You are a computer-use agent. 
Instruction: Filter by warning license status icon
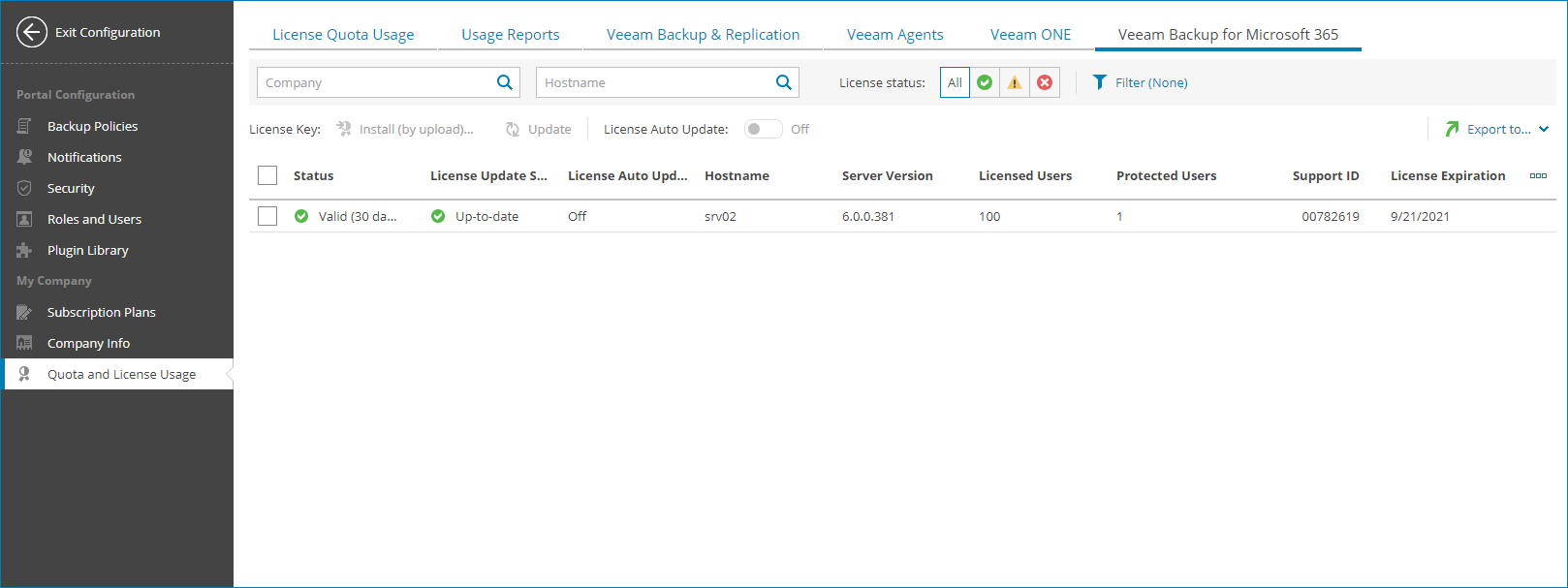[x=1015, y=82]
